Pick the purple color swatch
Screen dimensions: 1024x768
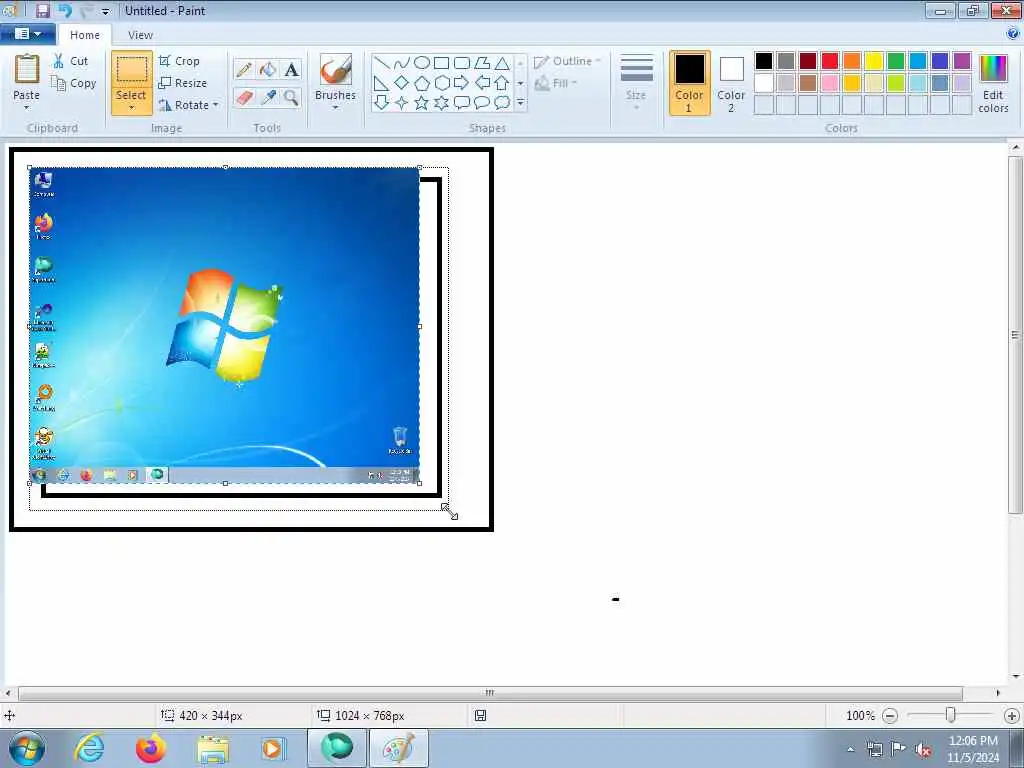click(962, 61)
